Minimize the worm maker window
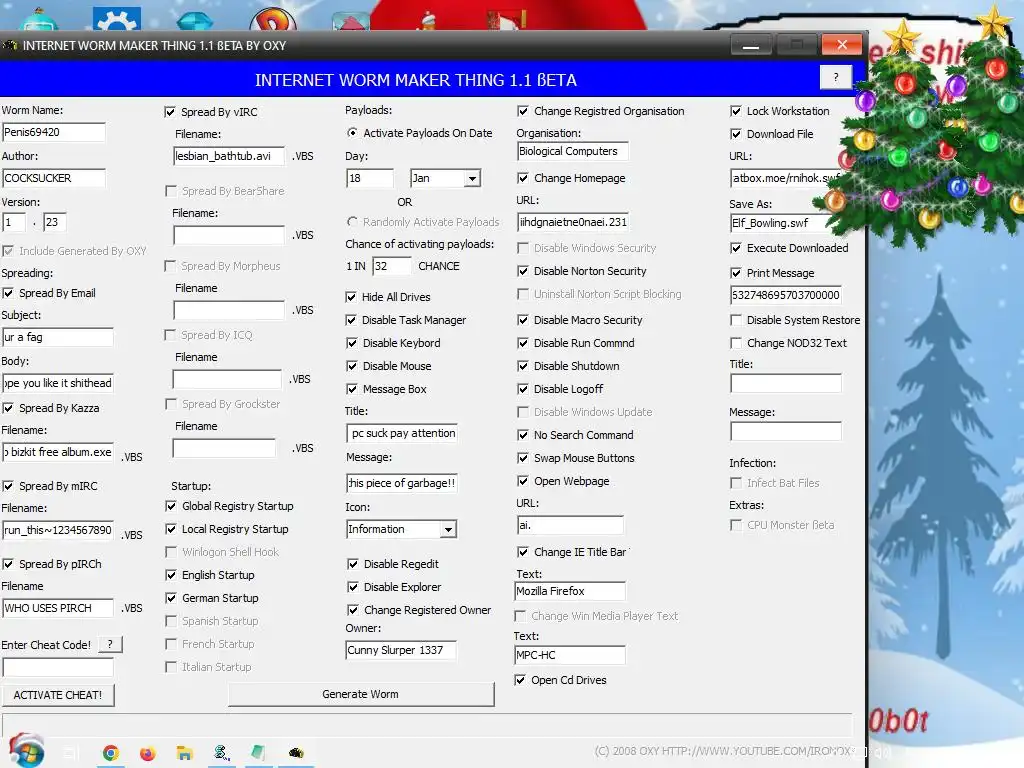1024x768 pixels. click(751, 45)
